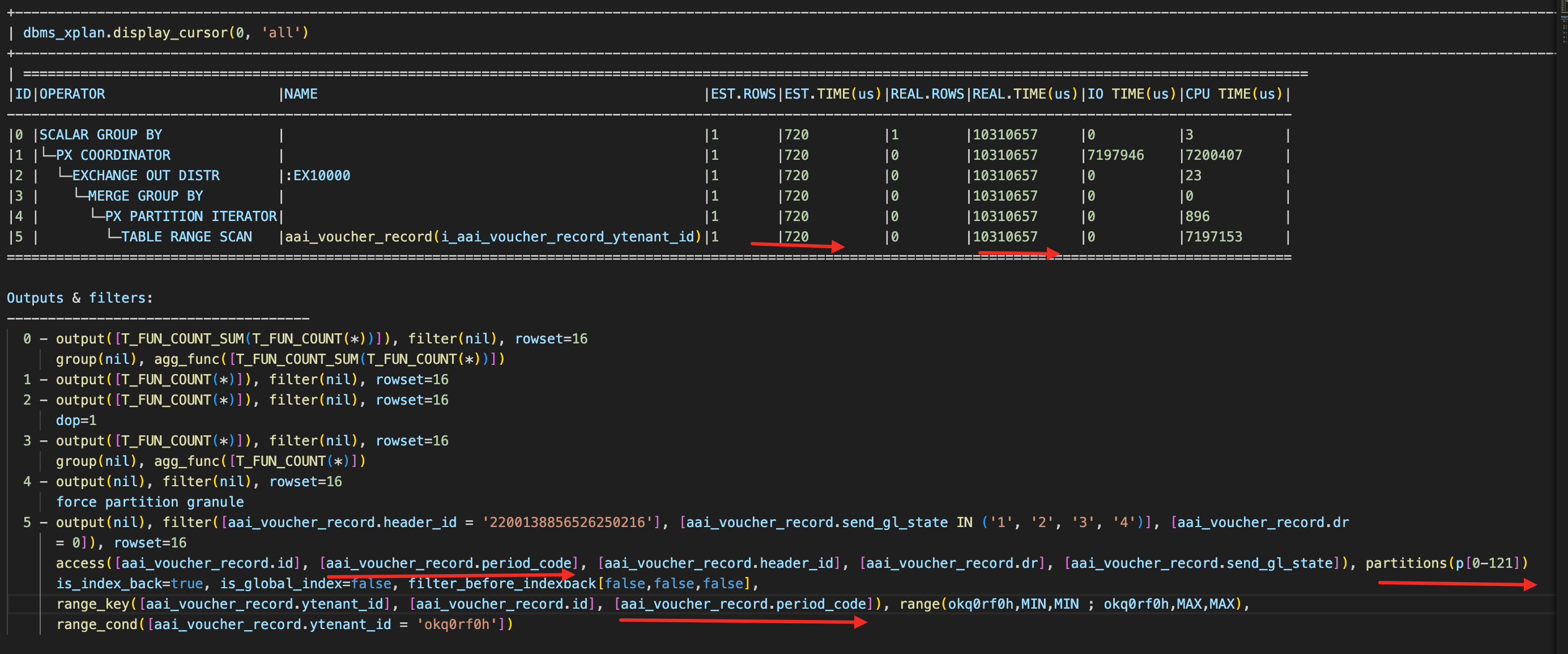Click the range_key text
Viewport: 1568px width, 654px height.
pos(92,604)
